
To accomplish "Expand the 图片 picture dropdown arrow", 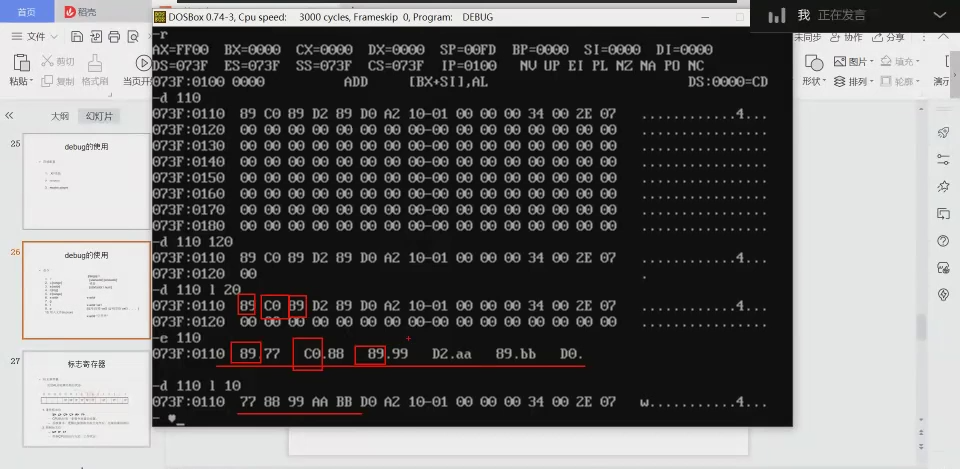I will 871,62.
